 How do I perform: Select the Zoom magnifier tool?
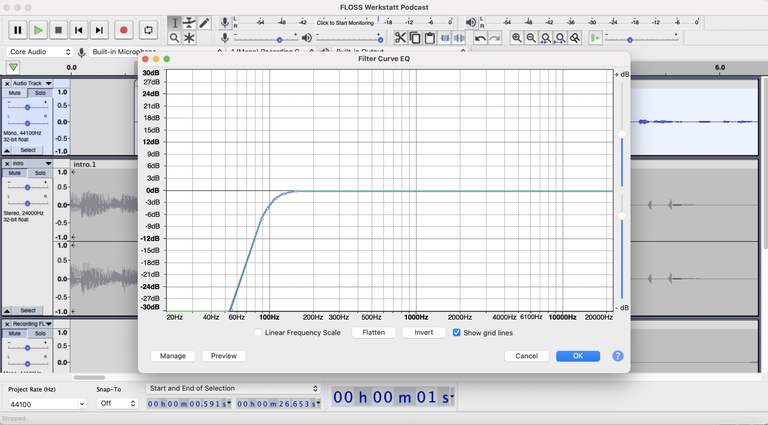pos(174,38)
